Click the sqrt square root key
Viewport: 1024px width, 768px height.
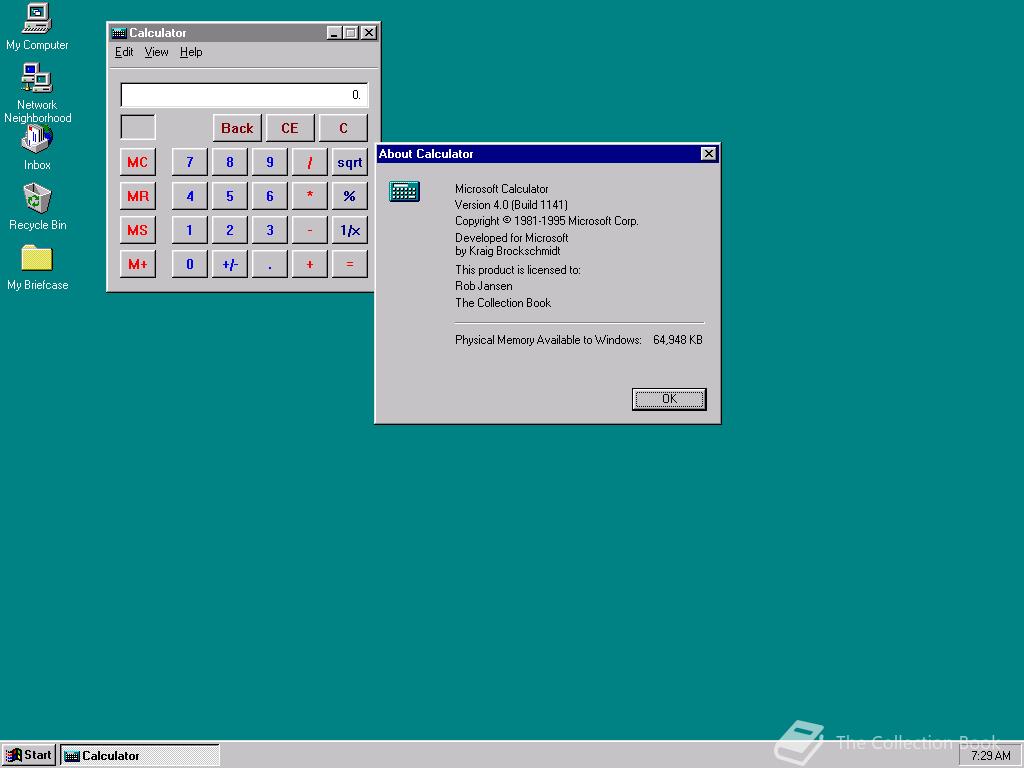pyautogui.click(x=349, y=162)
